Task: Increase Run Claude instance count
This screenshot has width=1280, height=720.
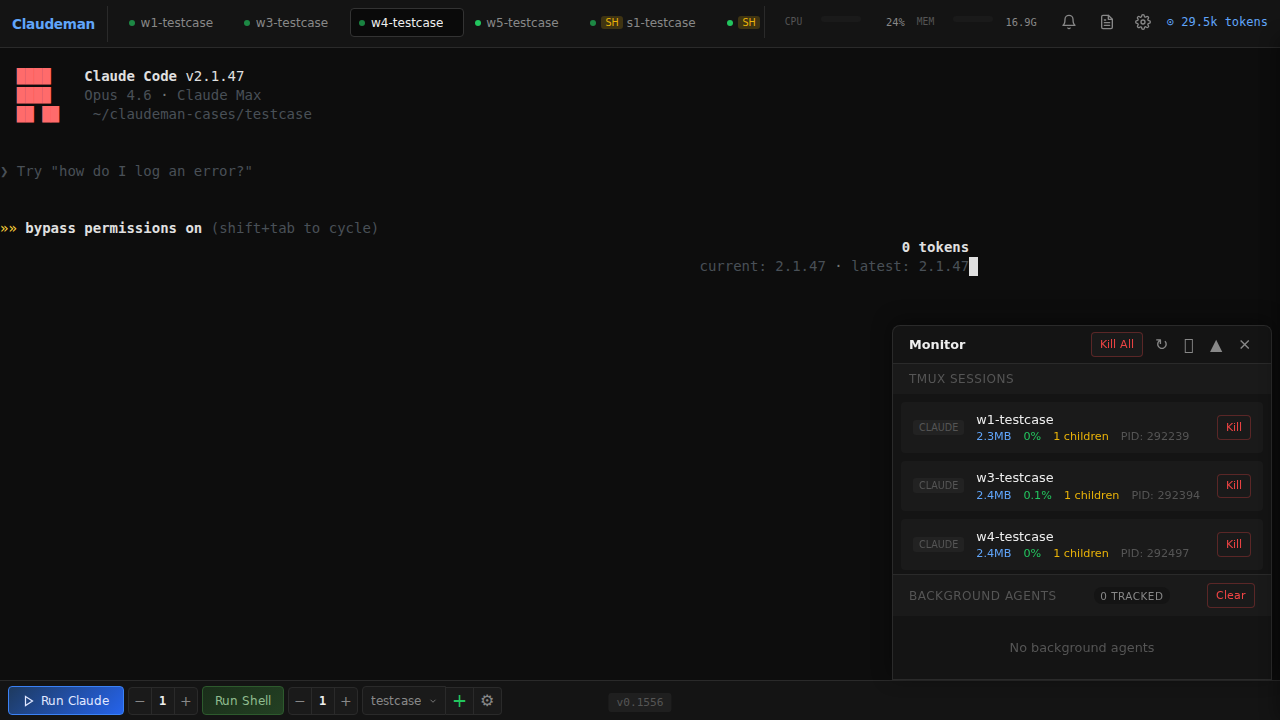Action: pyautogui.click(x=186, y=701)
